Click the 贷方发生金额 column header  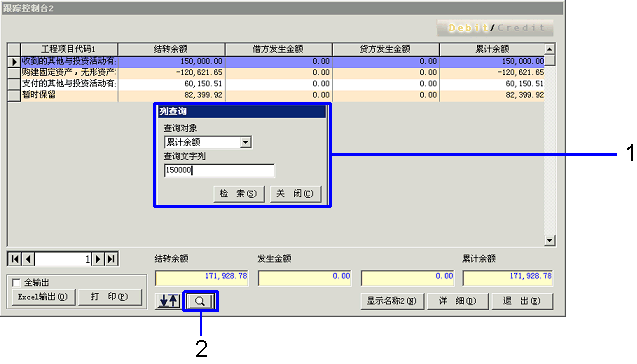point(386,49)
